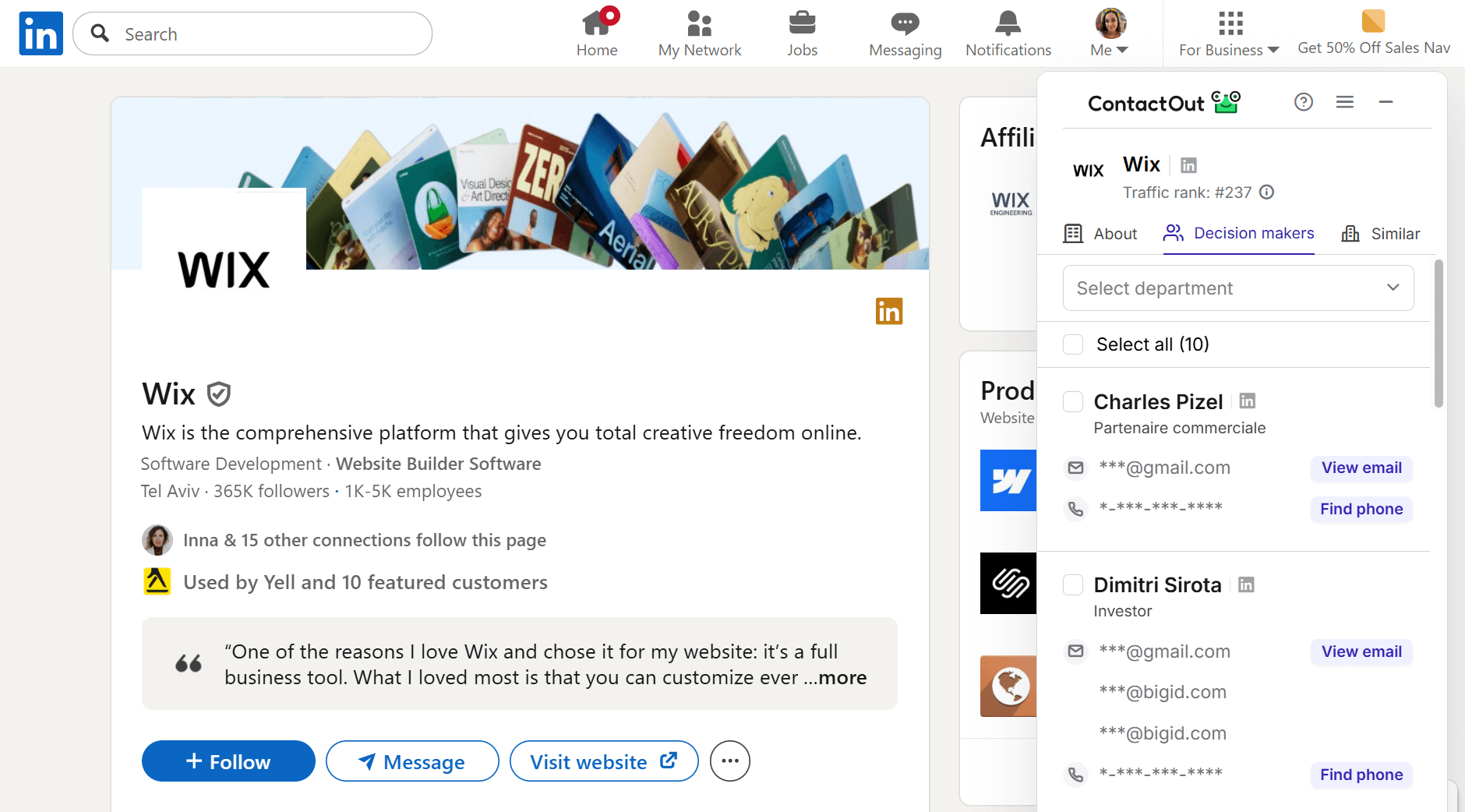Tick the checkbox next to Charles Pizel
The height and width of the screenshot is (812, 1465).
(x=1073, y=402)
